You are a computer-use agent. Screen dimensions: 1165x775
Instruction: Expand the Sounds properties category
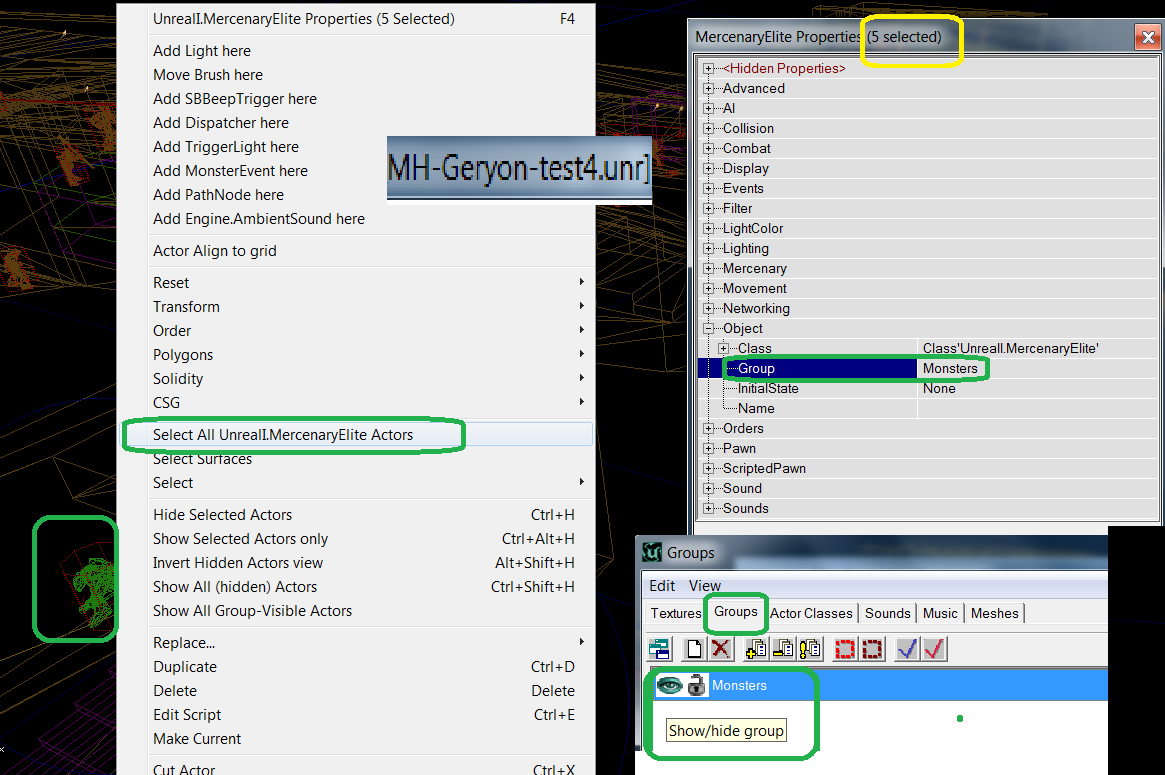708,509
